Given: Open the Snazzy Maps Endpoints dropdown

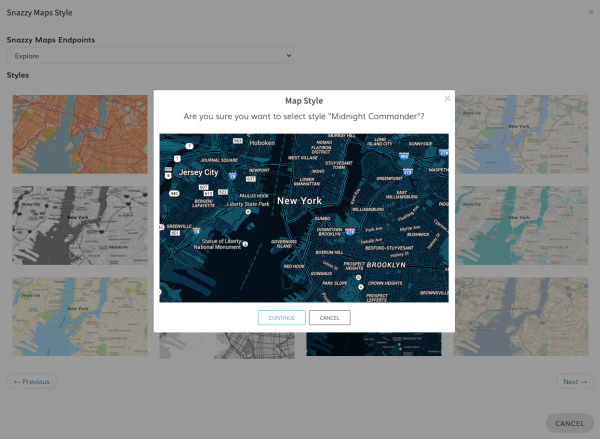Looking at the screenshot, I should coord(150,56).
